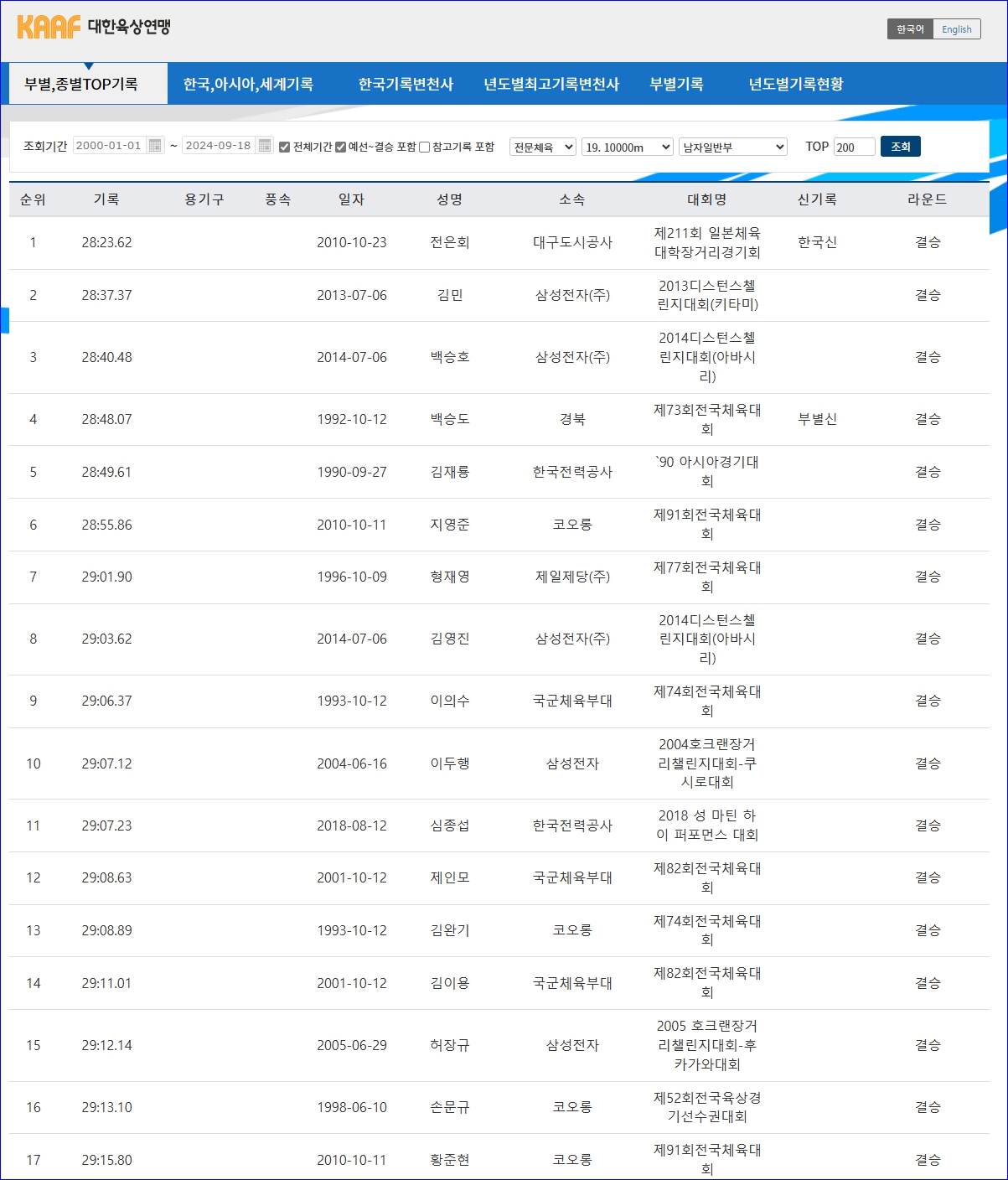Viewport: 1008px width, 1180px height.
Task: Select the 한국어 language button
Action: pyautogui.click(x=910, y=29)
